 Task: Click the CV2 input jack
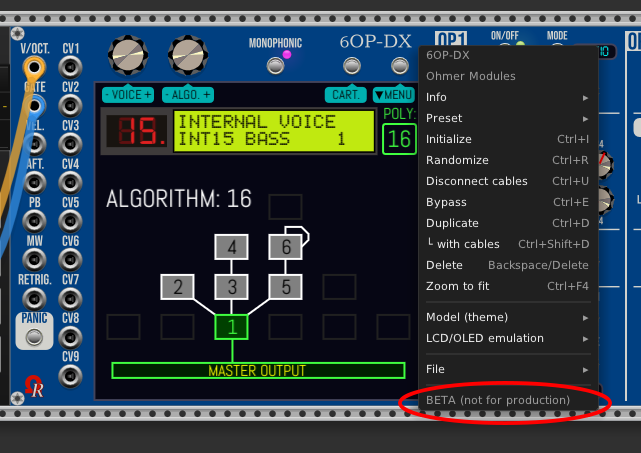click(x=70, y=106)
